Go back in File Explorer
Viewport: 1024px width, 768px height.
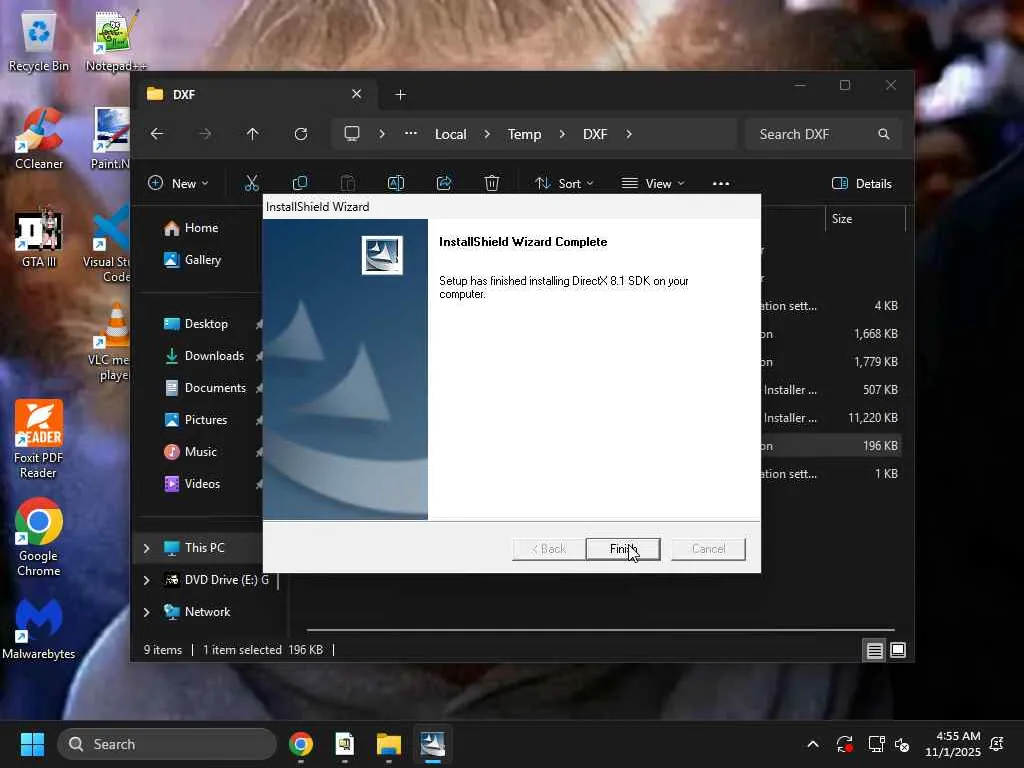[x=157, y=134]
